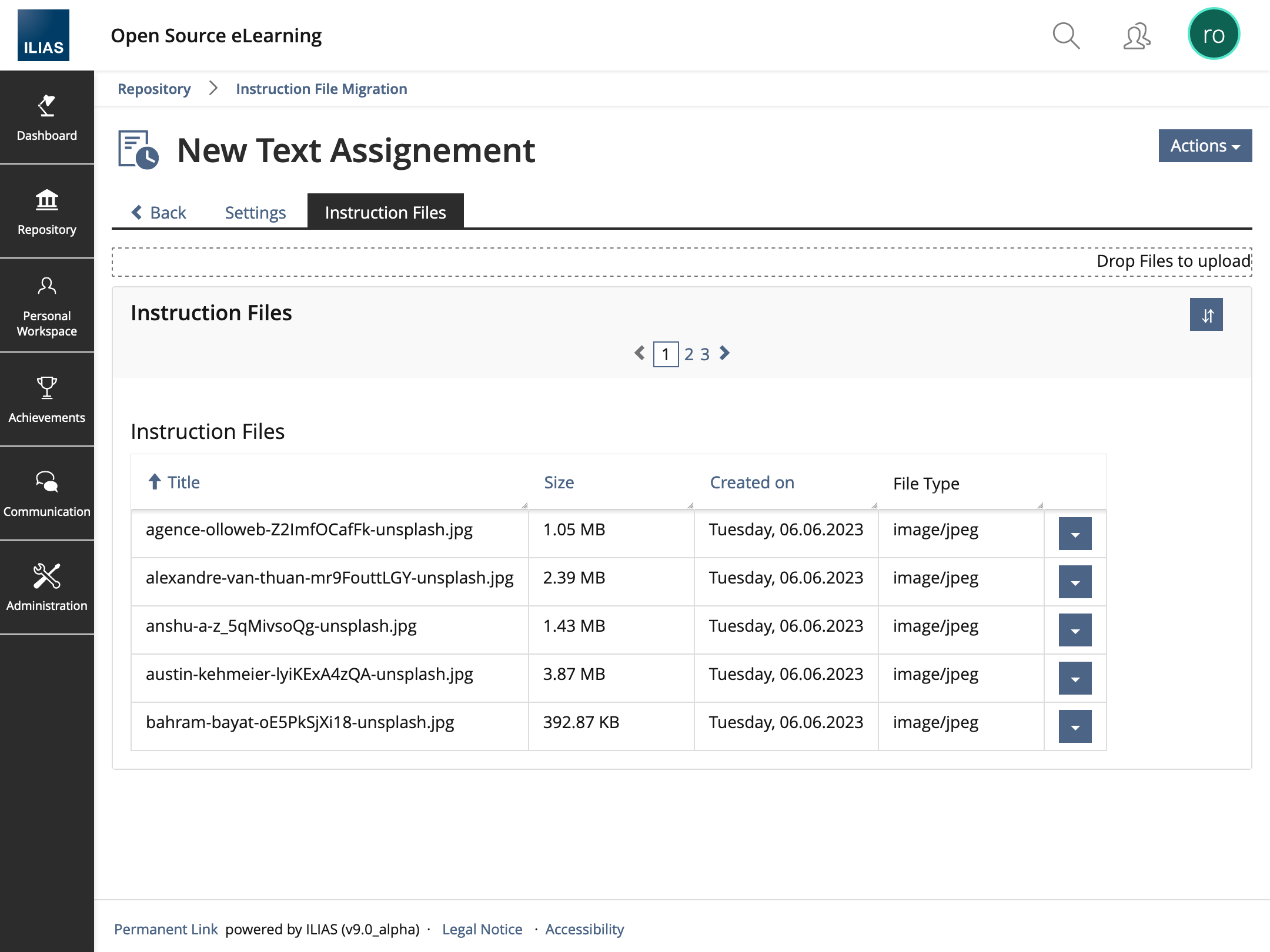1270x952 pixels.
Task: Open the Dashboard sidebar item
Action: tap(46, 118)
